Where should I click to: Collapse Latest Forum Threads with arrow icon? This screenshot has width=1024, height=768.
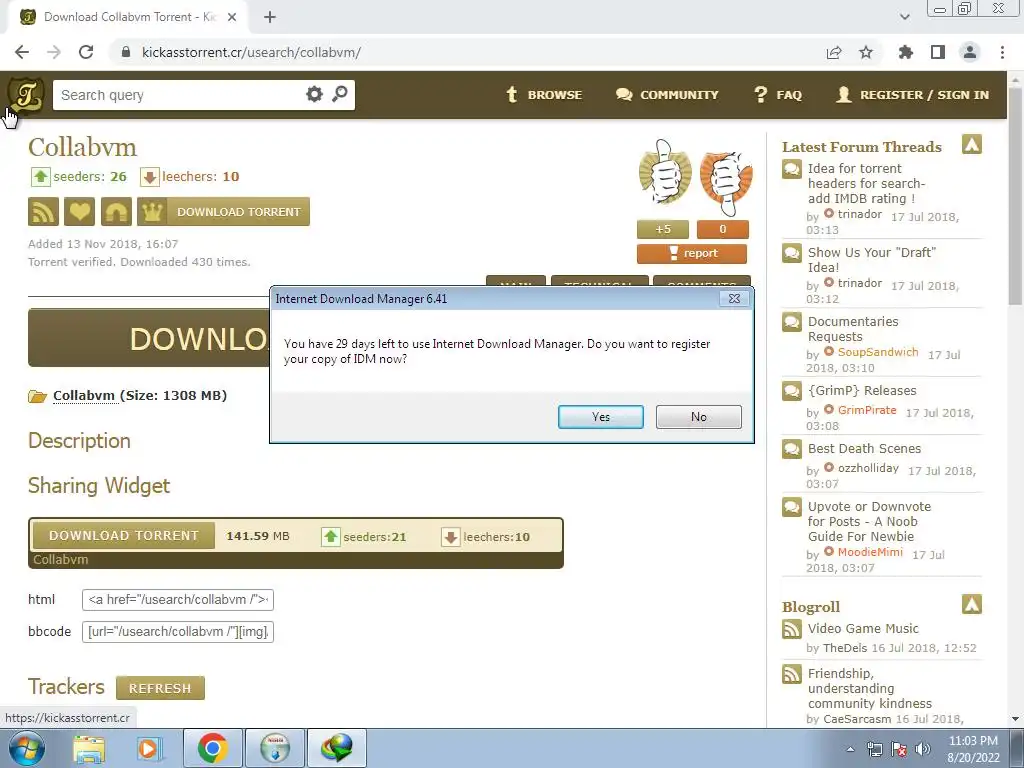[972, 144]
